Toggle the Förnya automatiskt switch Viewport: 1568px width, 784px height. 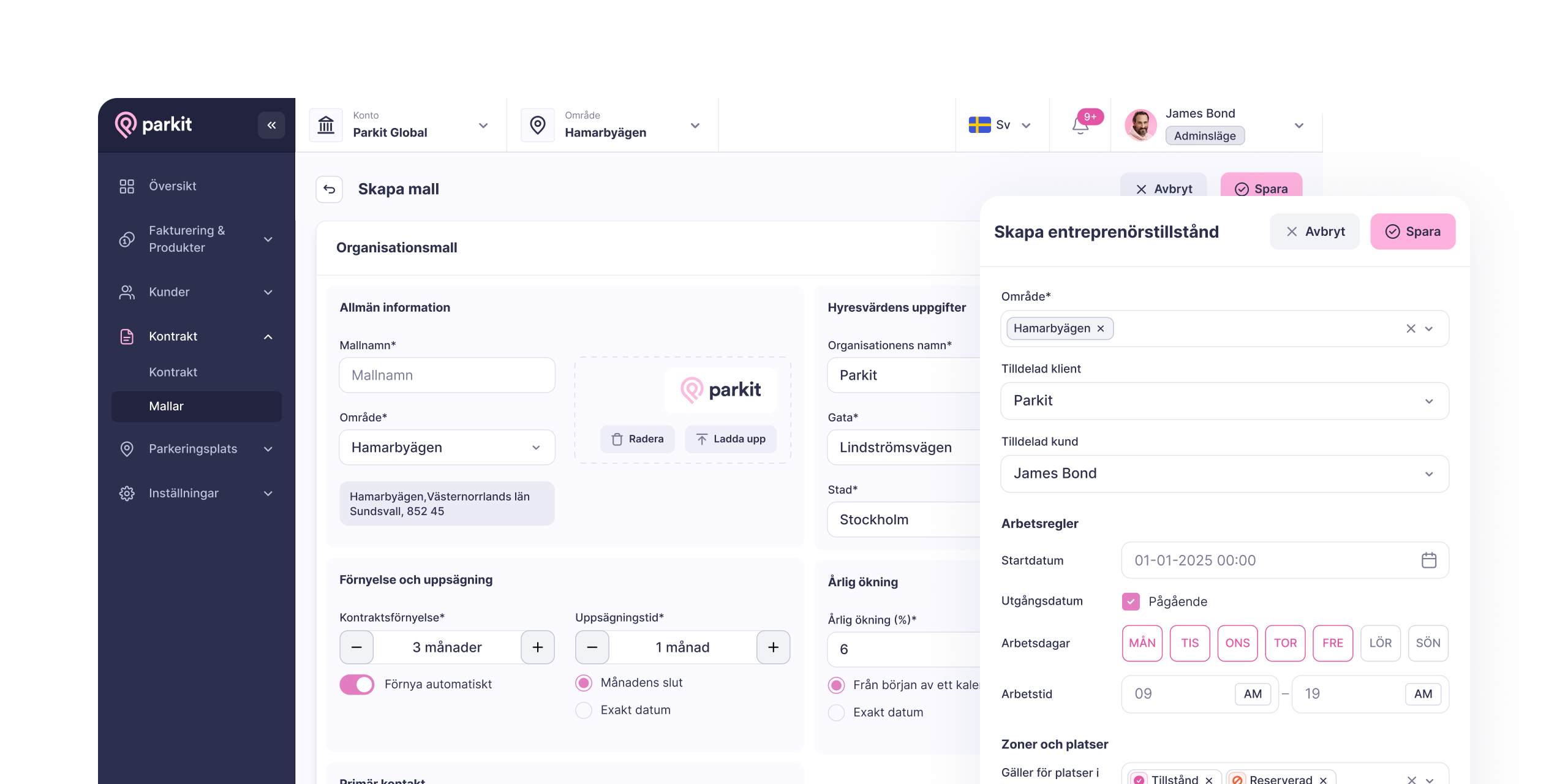pos(357,684)
